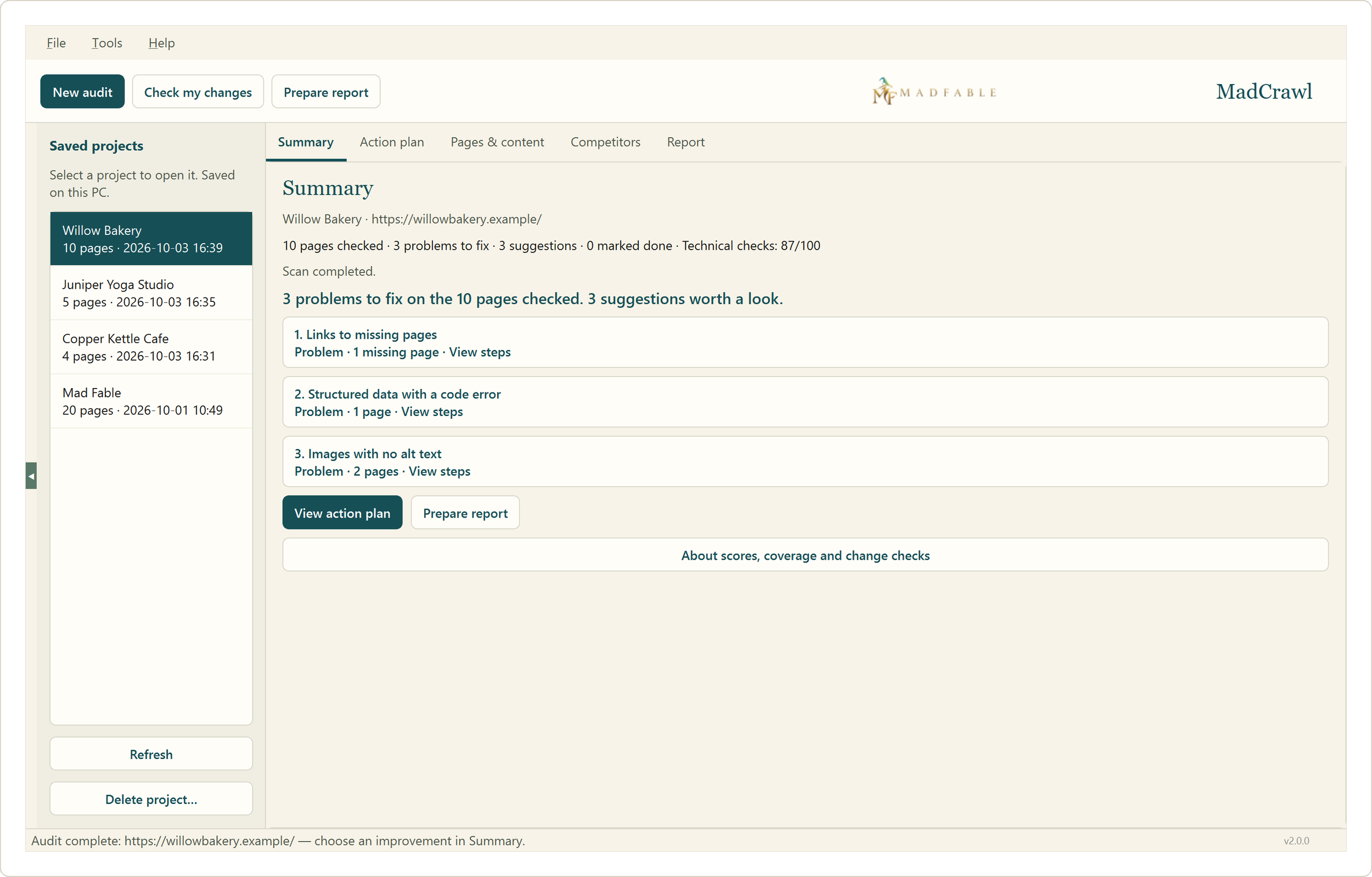The height and width of the screenshot is (877, 1372).
Task: Click the Delete project... button
Action: point(151,799)
